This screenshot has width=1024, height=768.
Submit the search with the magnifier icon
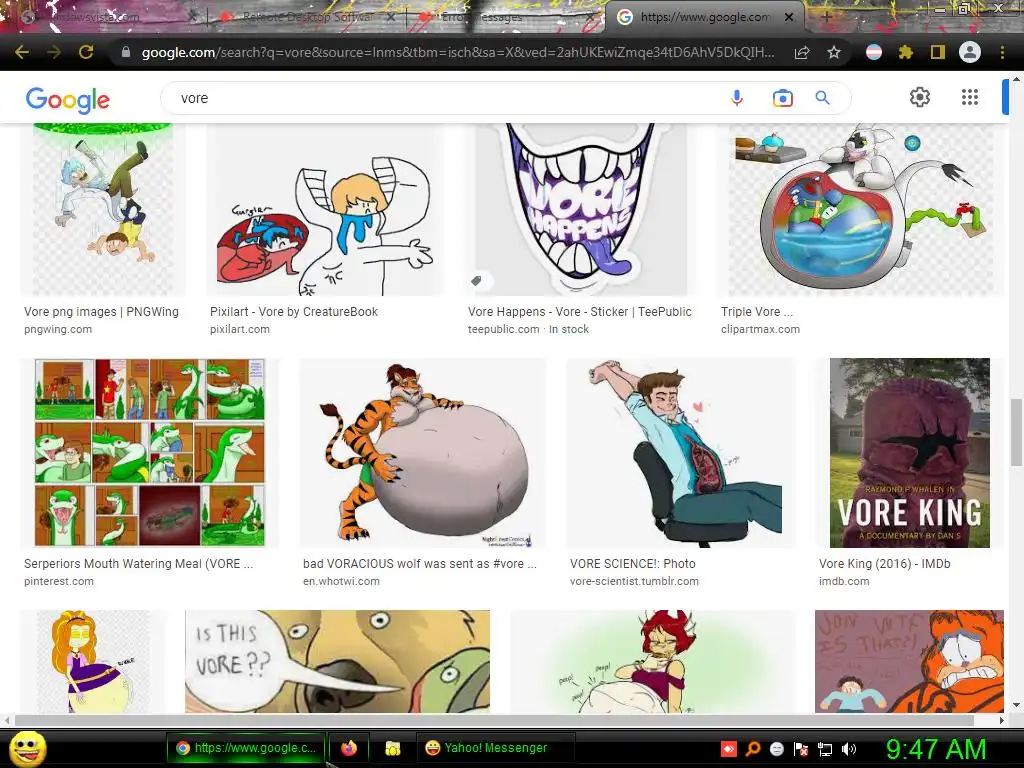822,98
